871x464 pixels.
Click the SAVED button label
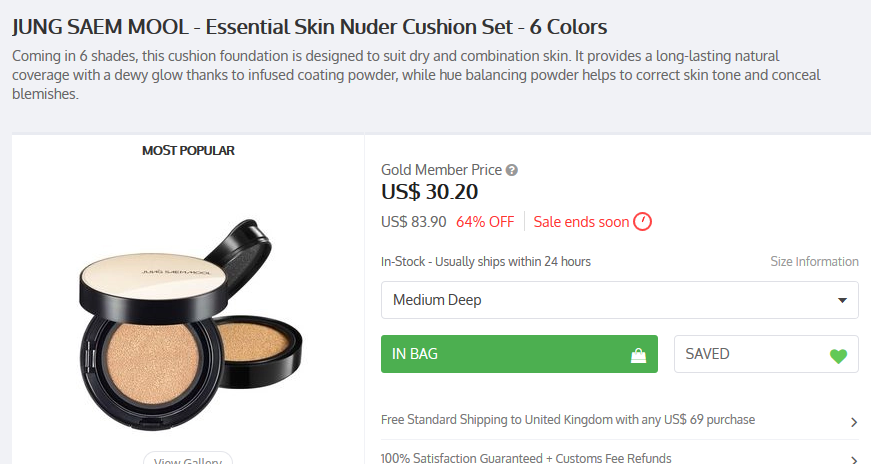click(x=707, y=354)
